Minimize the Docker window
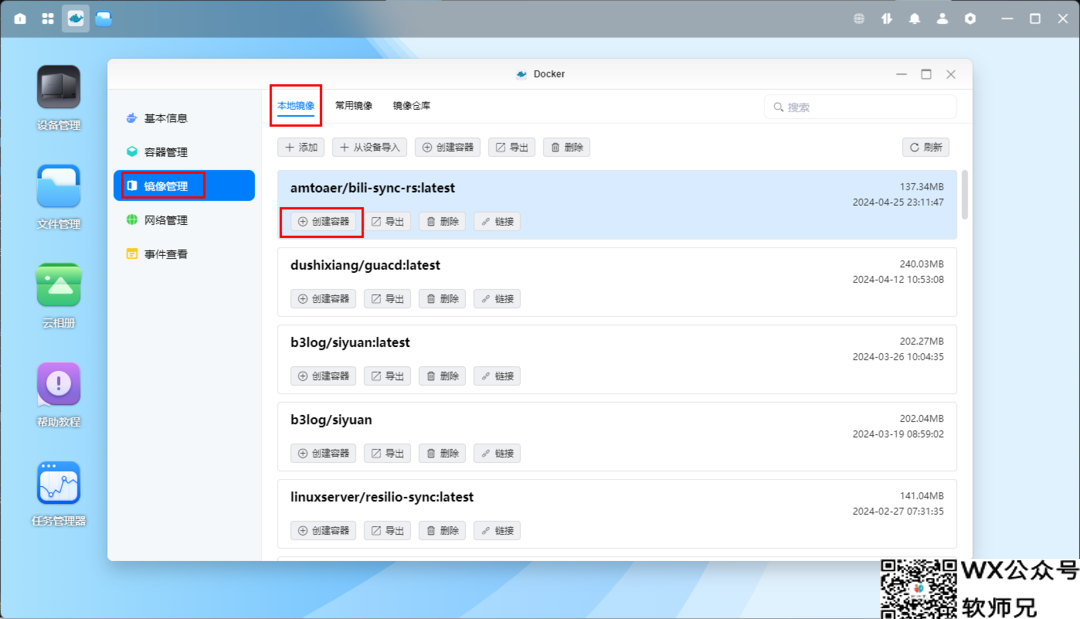This screenshot has width=1080, height=619. pyautogui.click(x=901, y=74)
